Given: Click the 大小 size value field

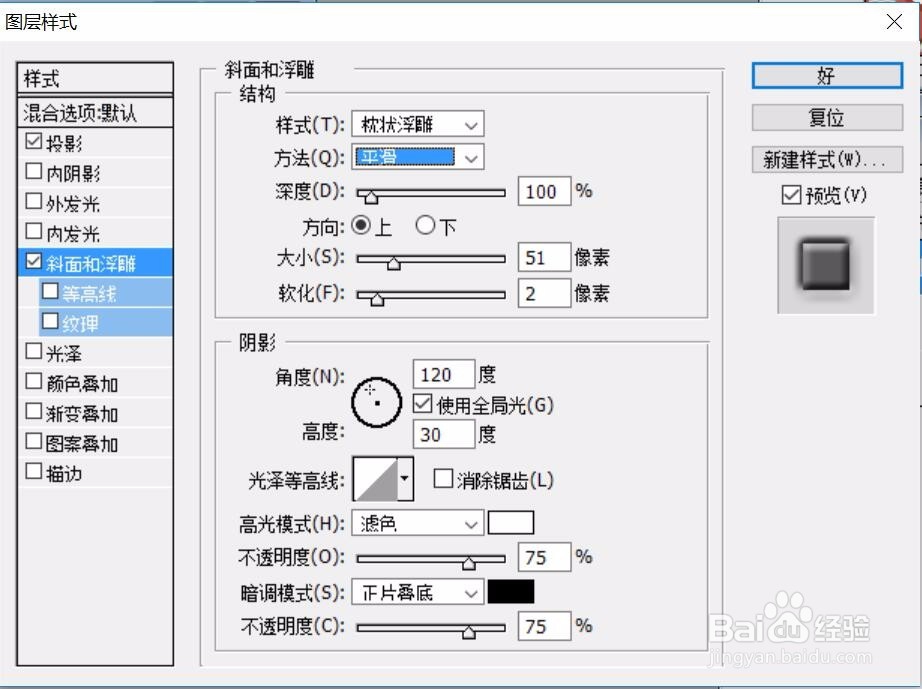Looking at the screenshot, I should click(x=544, y=257).
